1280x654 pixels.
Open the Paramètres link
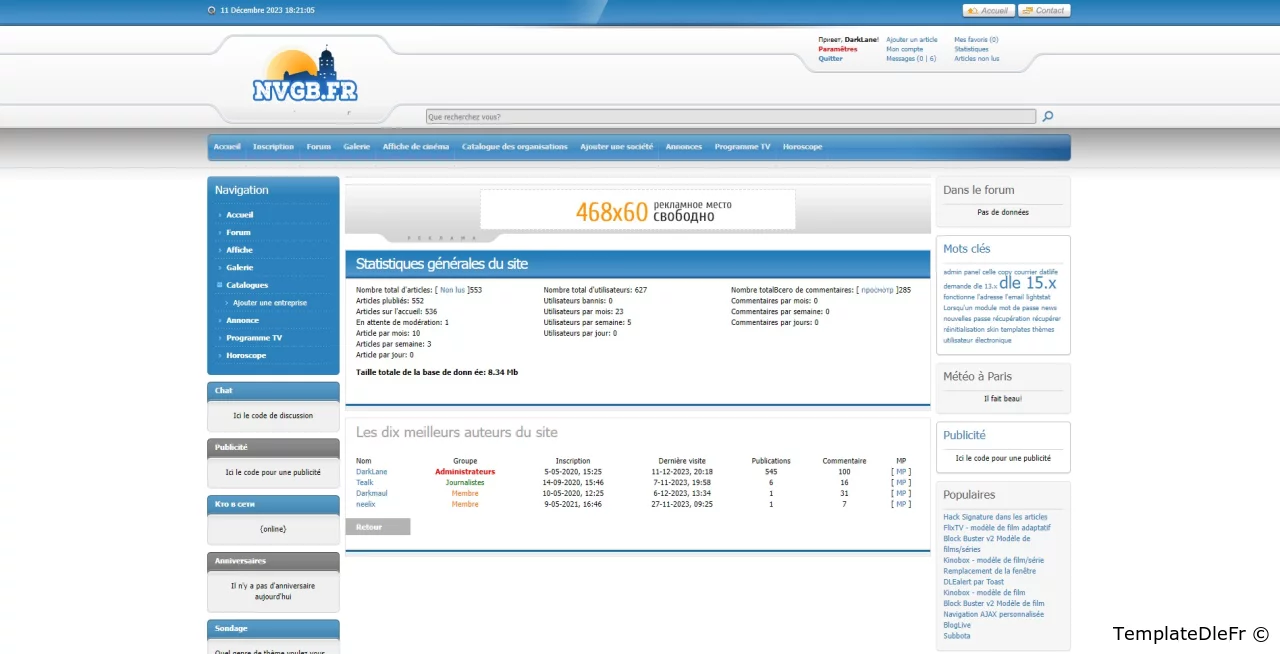(837, 49)
